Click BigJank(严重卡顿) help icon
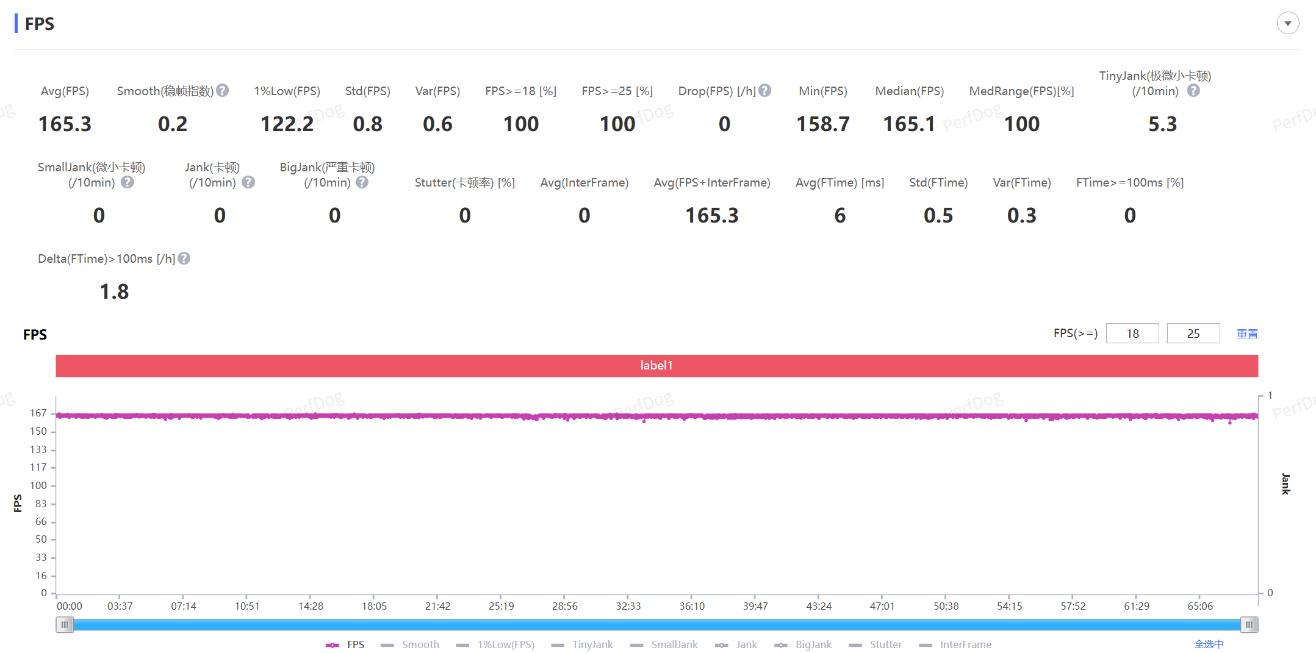This screenshot has width=1316, height=653. coord(362,182)
